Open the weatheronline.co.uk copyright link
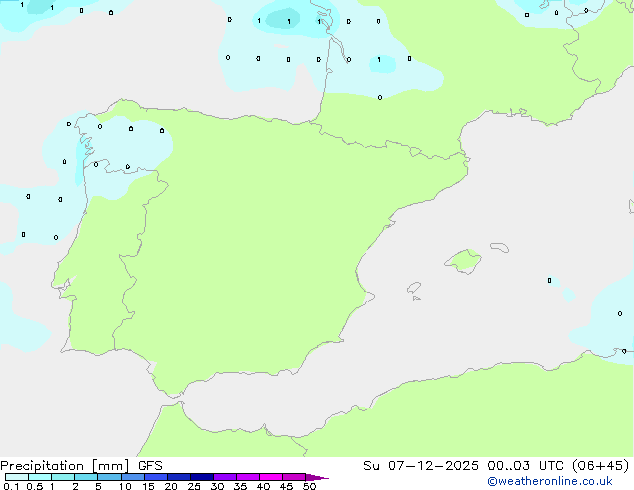 (550, 481)
